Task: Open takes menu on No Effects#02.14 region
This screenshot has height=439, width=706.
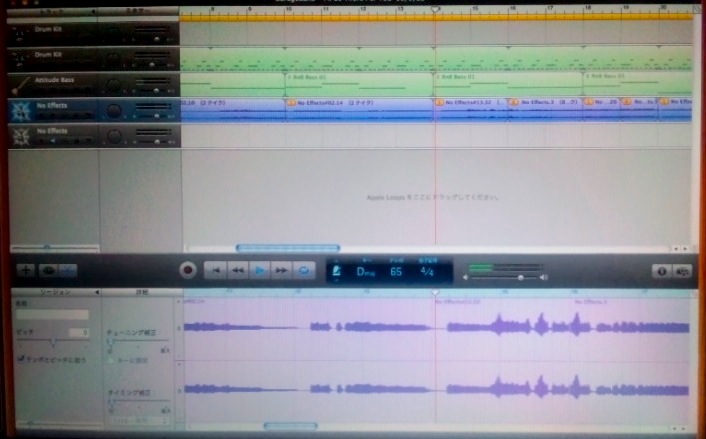Action: coord(291,103)
